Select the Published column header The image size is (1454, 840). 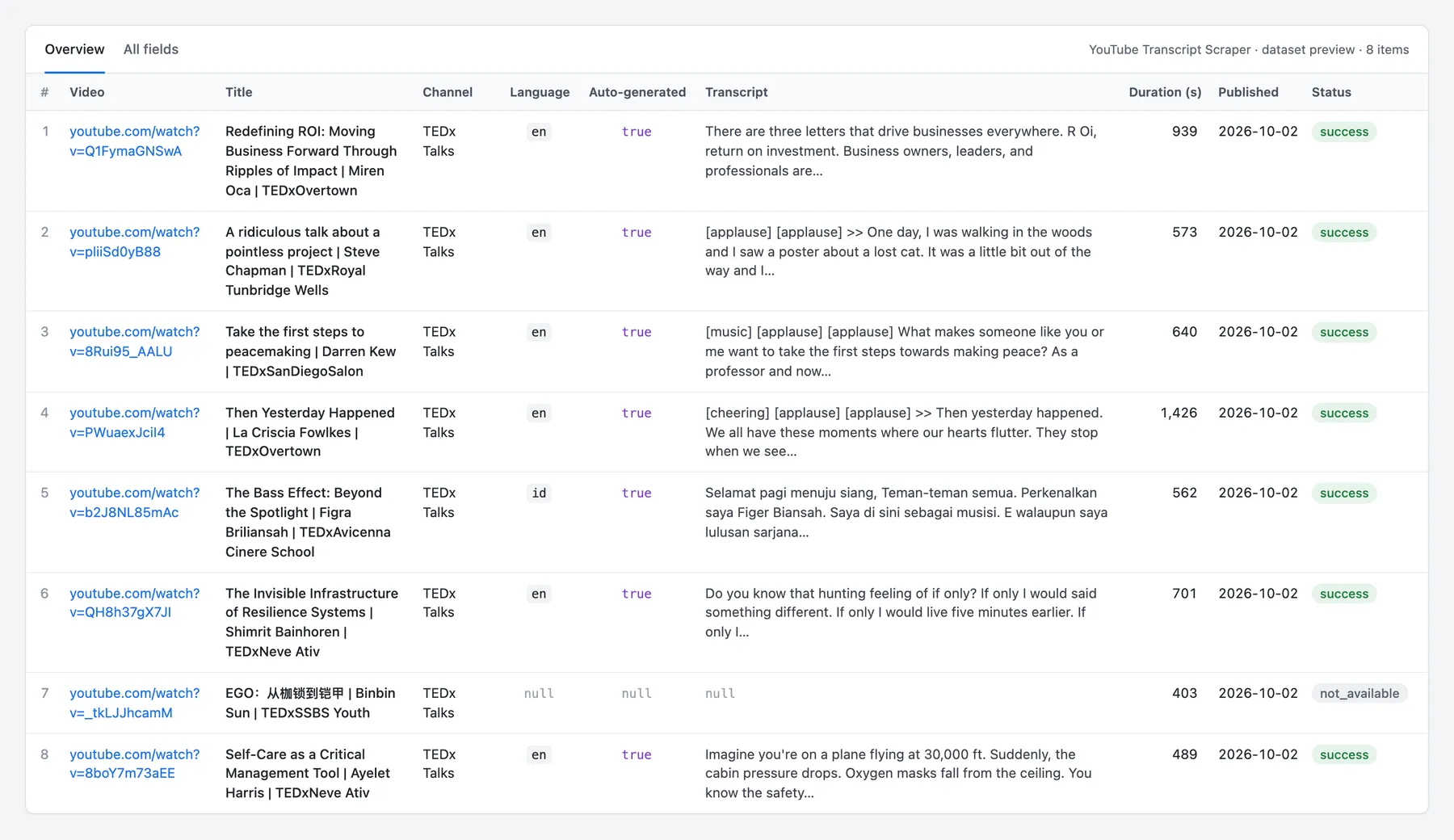pyautogui.click(x=1248, y=92)
